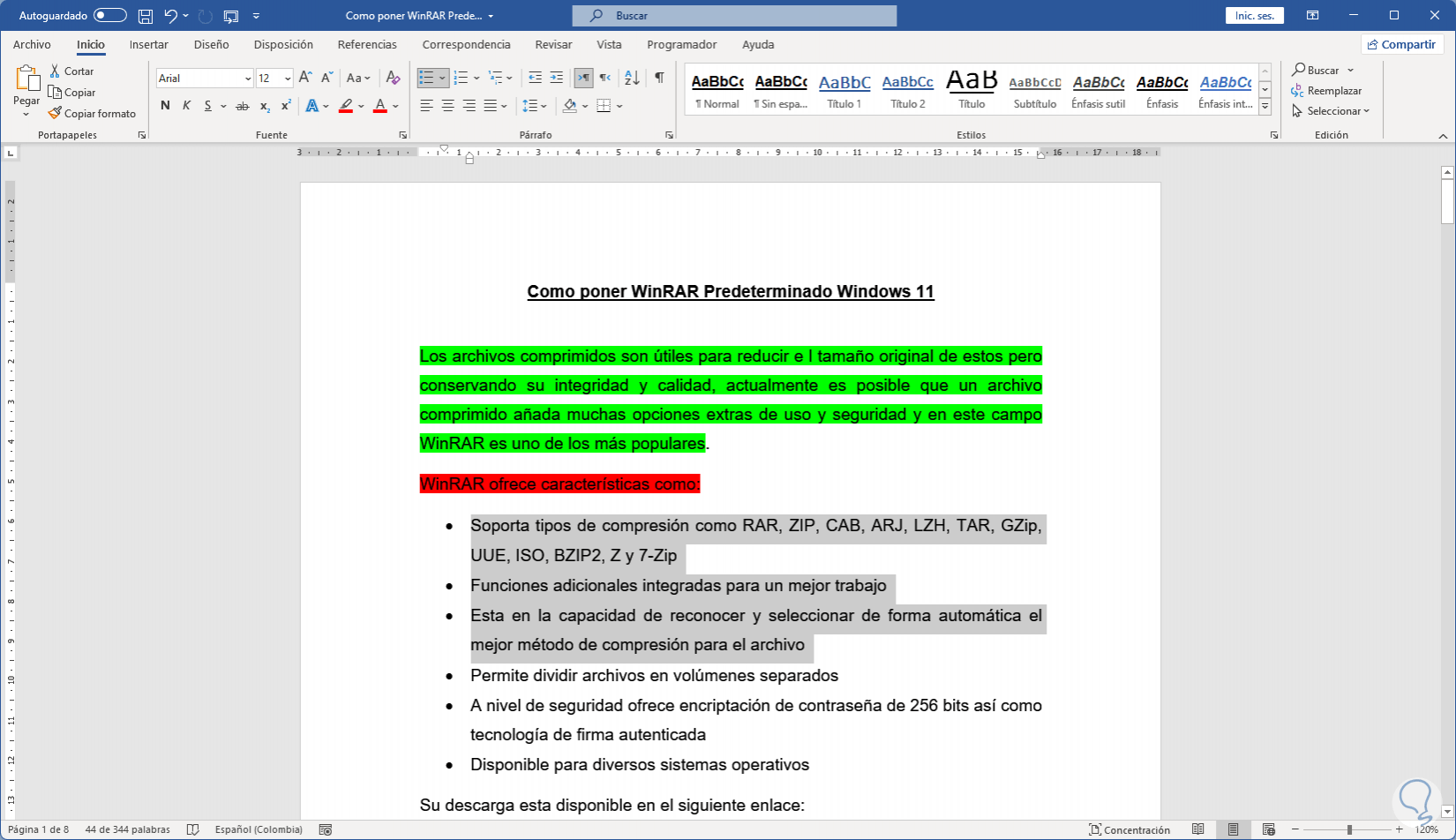Open the font size dropdown
The image size is (1456, 840).
(x=288, y=79)
